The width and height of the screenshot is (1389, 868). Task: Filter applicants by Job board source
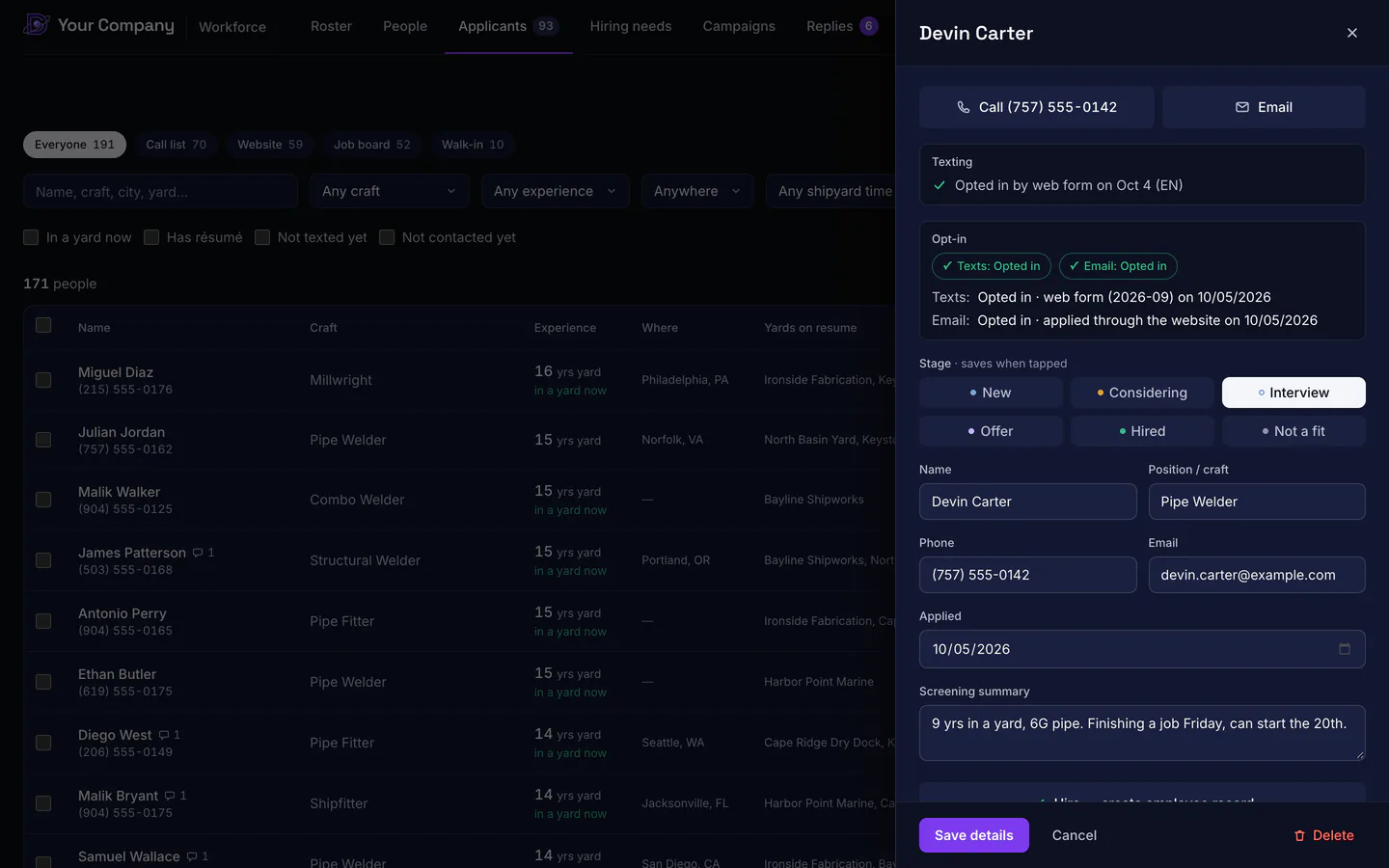pos(372,145)
